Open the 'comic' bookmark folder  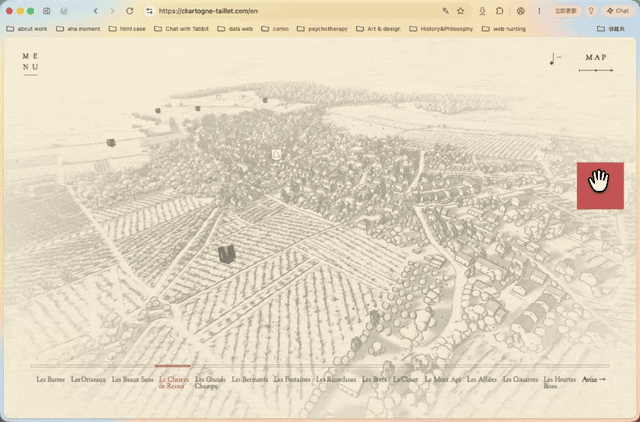tap(275, 29)
